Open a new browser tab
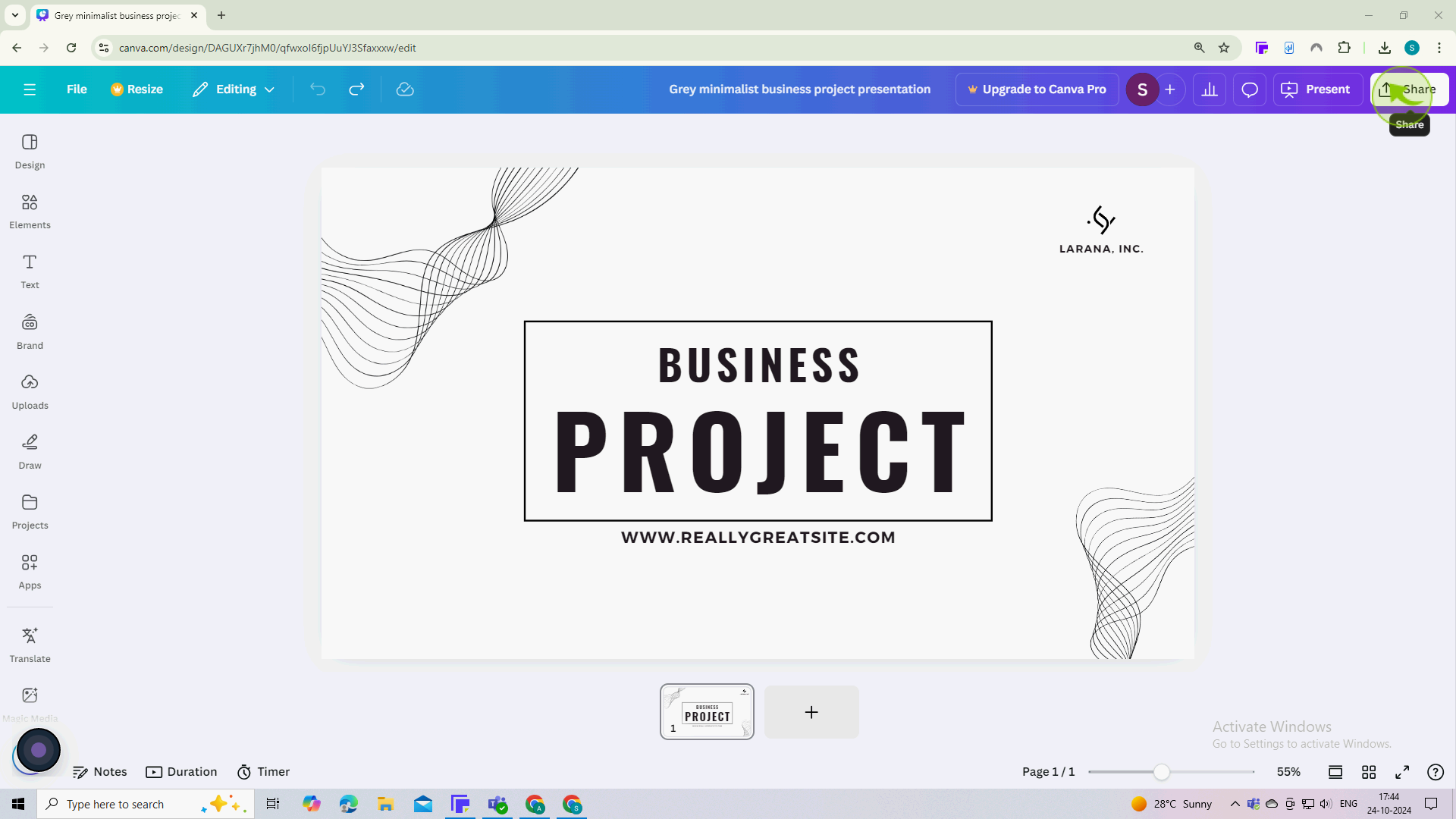Image resolution: width=1456 pixels, height=819 pixels. pos(221,15)
